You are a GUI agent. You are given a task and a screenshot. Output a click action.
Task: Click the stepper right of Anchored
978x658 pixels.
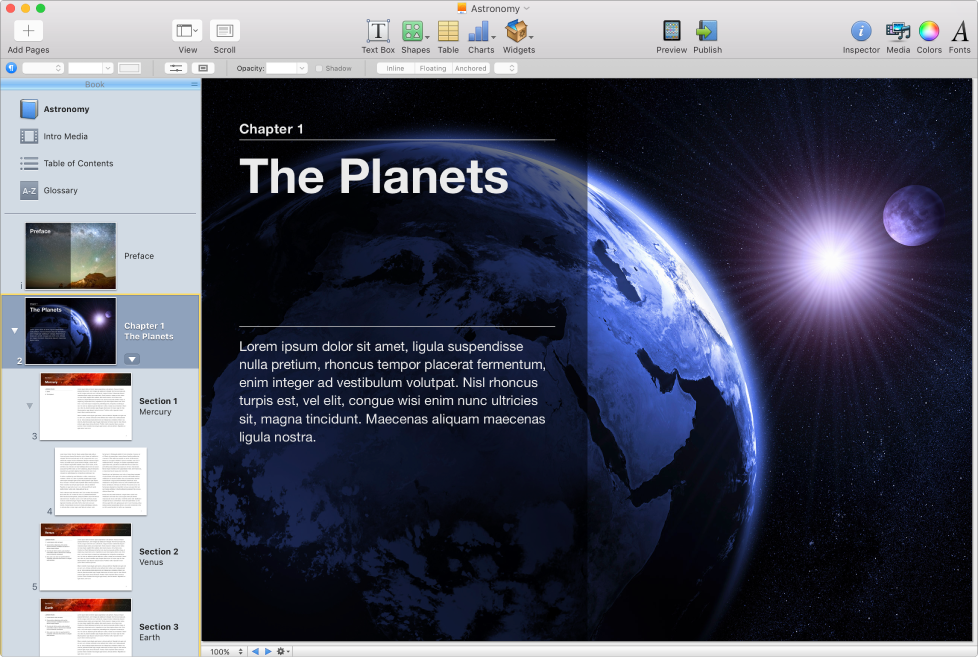click(506, 69)
